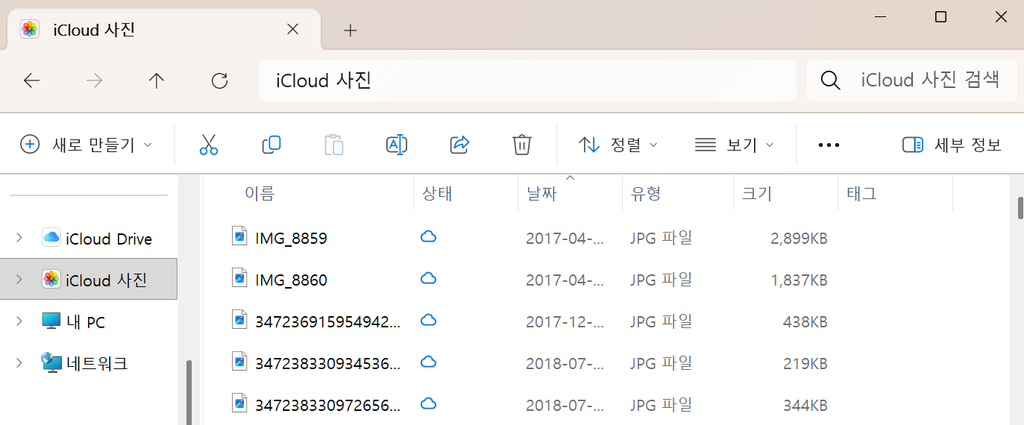1024x425 pixels.
Task: Go up one folder level arrow
Action: [x=156, y=81]
